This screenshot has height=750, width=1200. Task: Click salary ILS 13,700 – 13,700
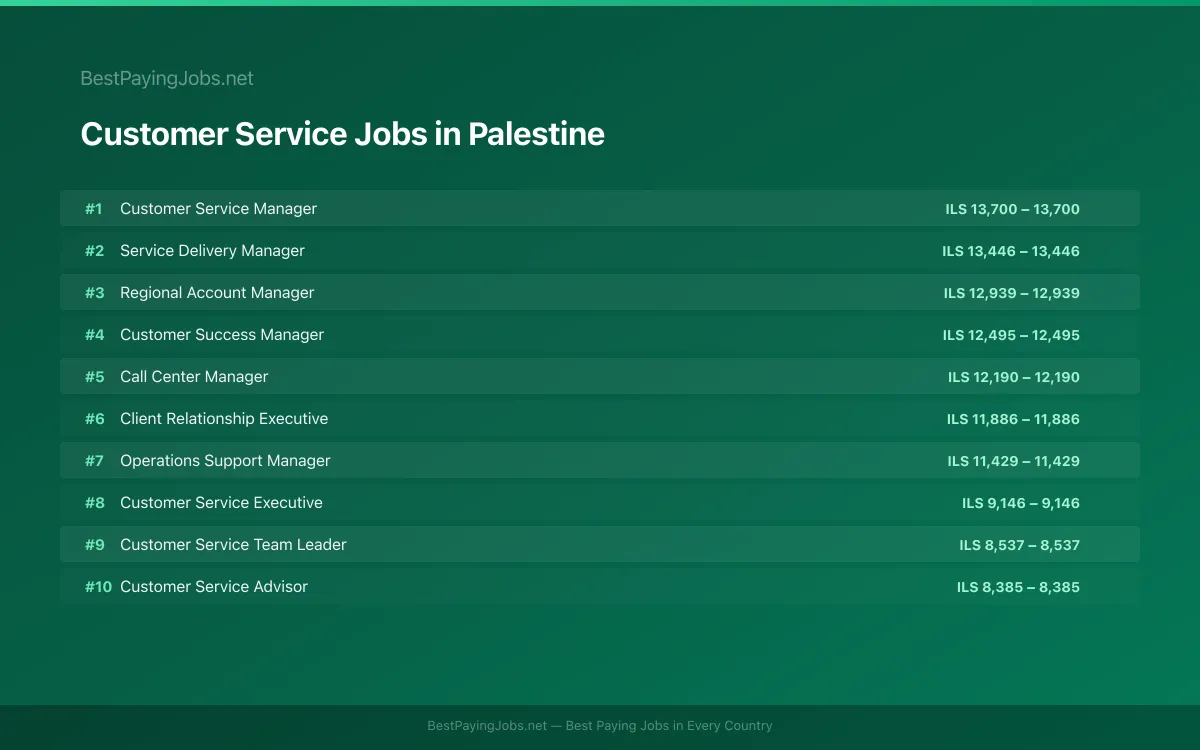click(1013, 209)
